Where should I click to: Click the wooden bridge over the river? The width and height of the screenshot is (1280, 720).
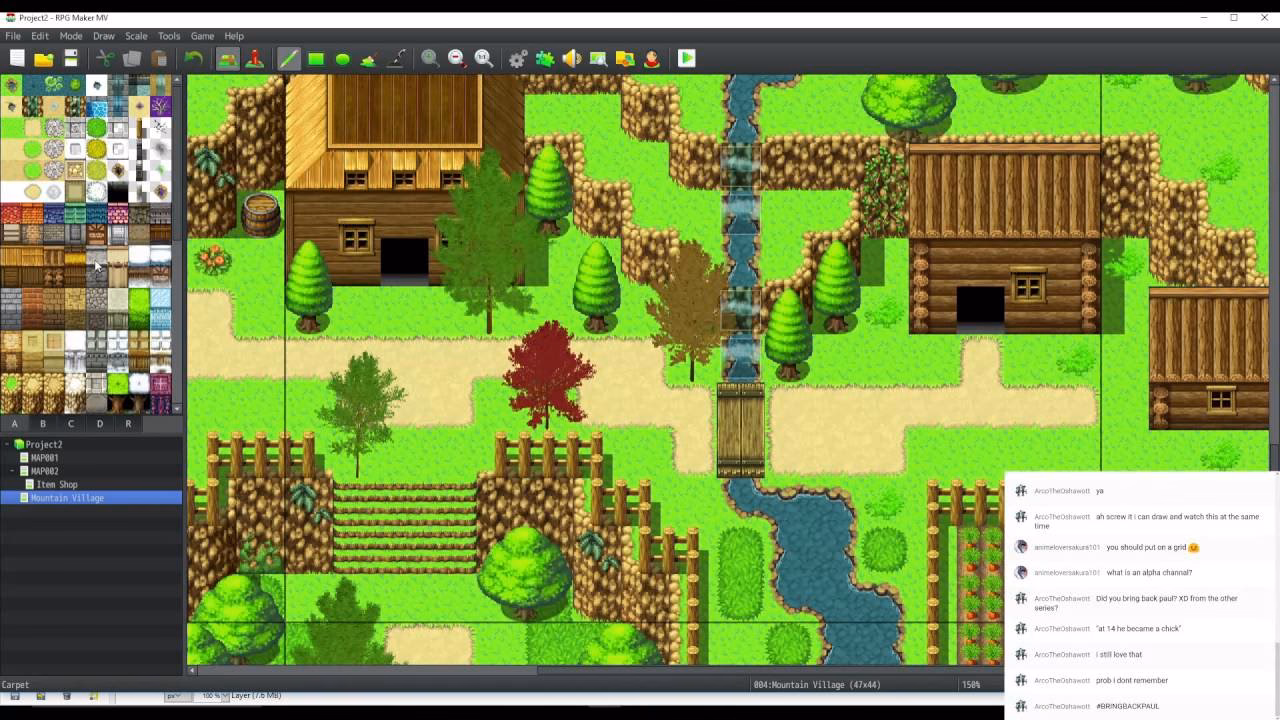(741, 430)
